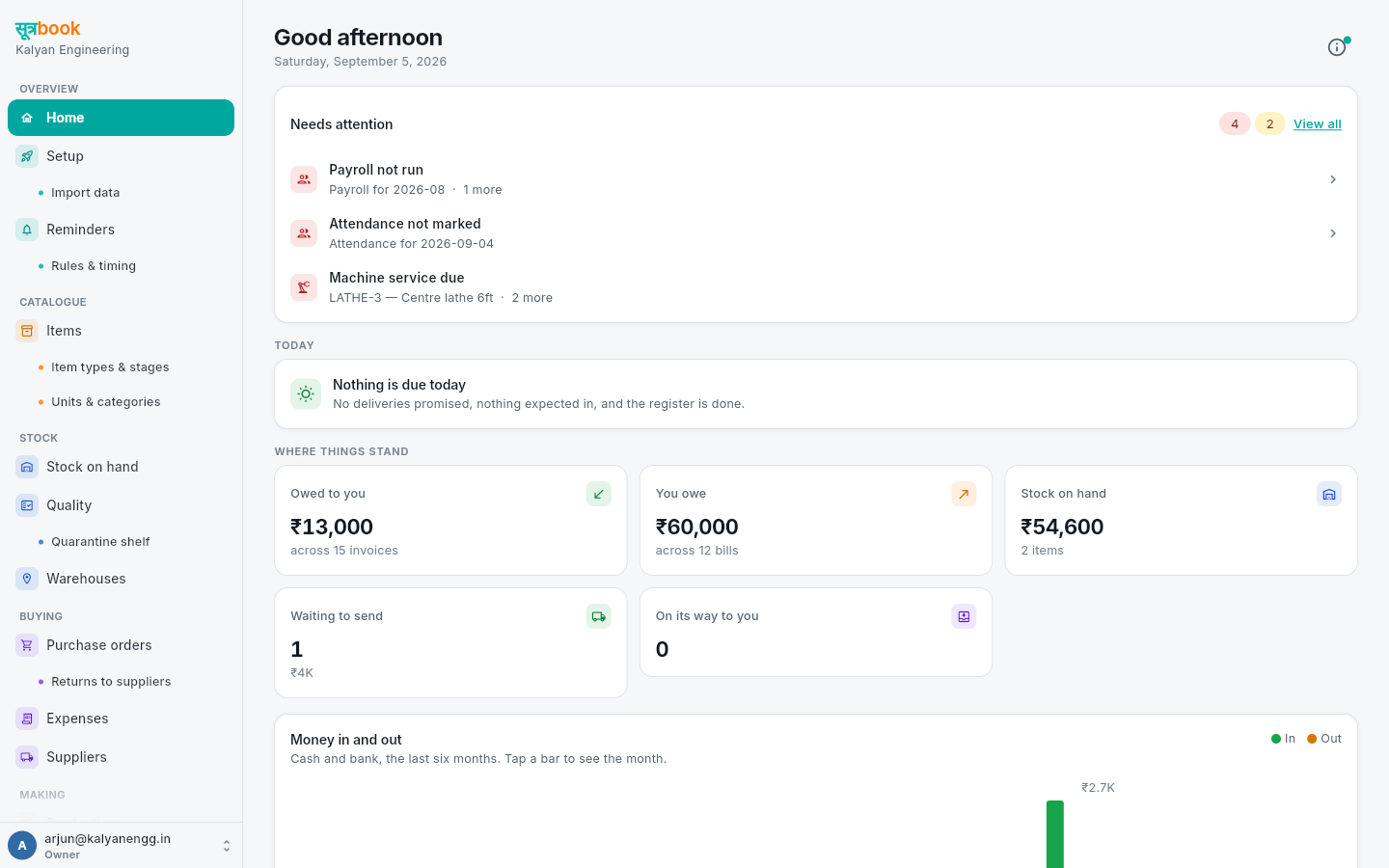
Task: Click the orange Out legend dot
Action: coord(1312,739)
